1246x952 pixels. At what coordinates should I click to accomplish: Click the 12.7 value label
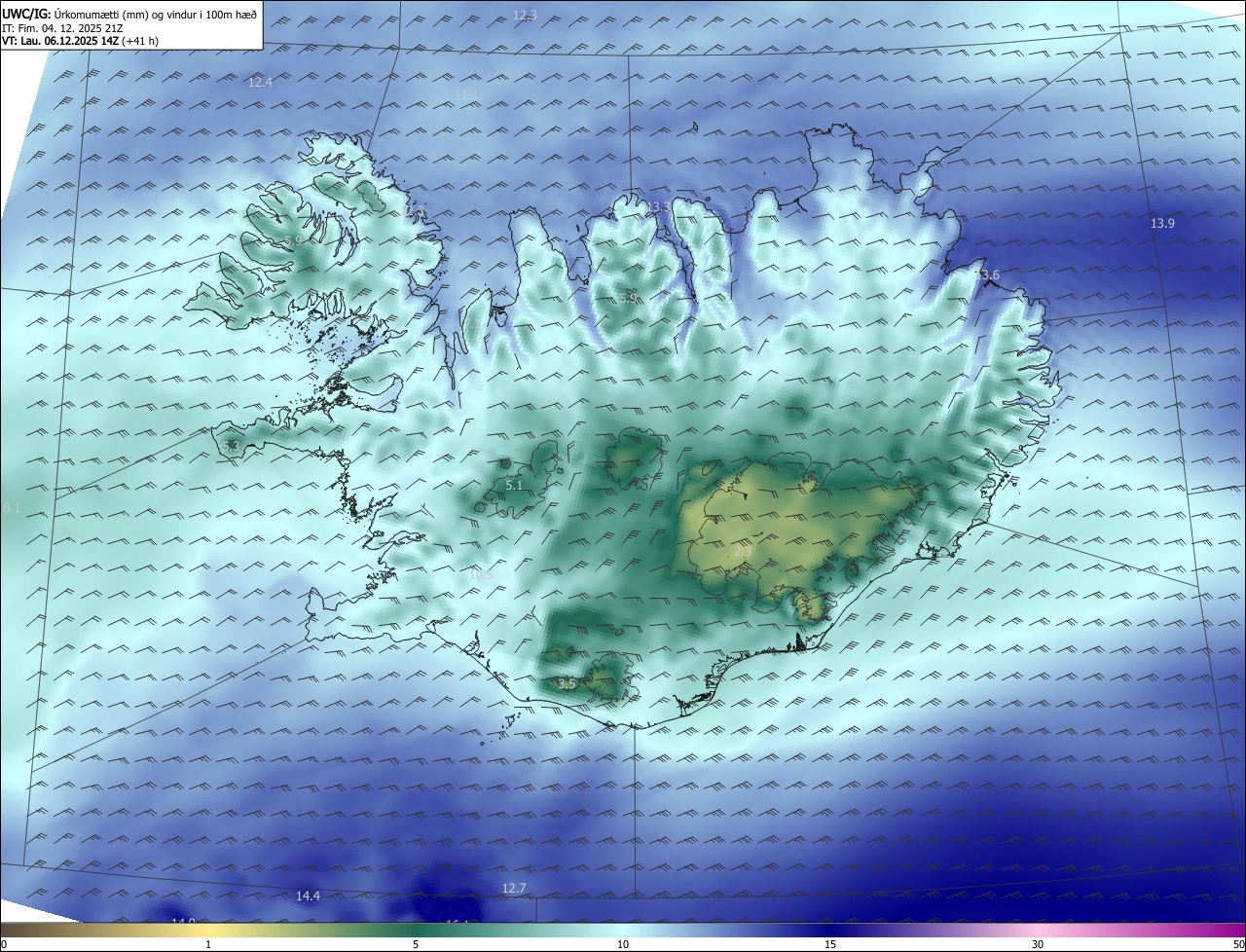tap(513, 888)
